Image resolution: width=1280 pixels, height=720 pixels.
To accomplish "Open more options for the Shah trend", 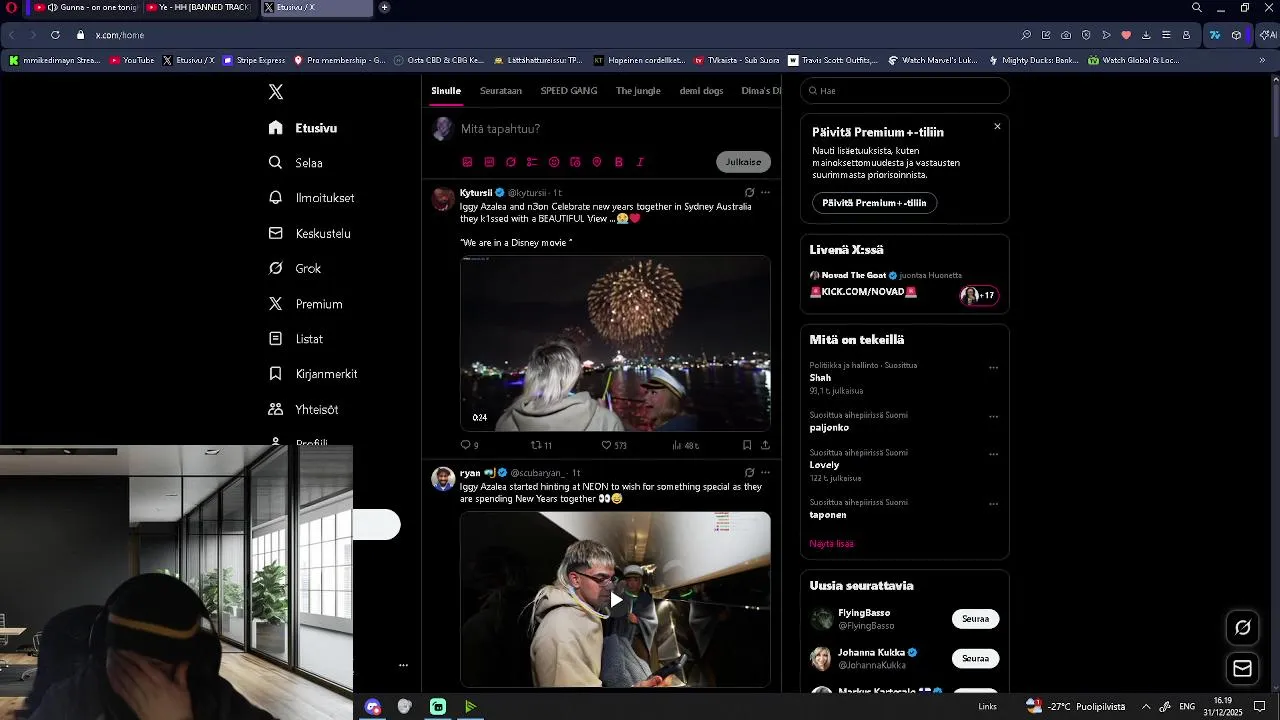I will click(993, 367).
